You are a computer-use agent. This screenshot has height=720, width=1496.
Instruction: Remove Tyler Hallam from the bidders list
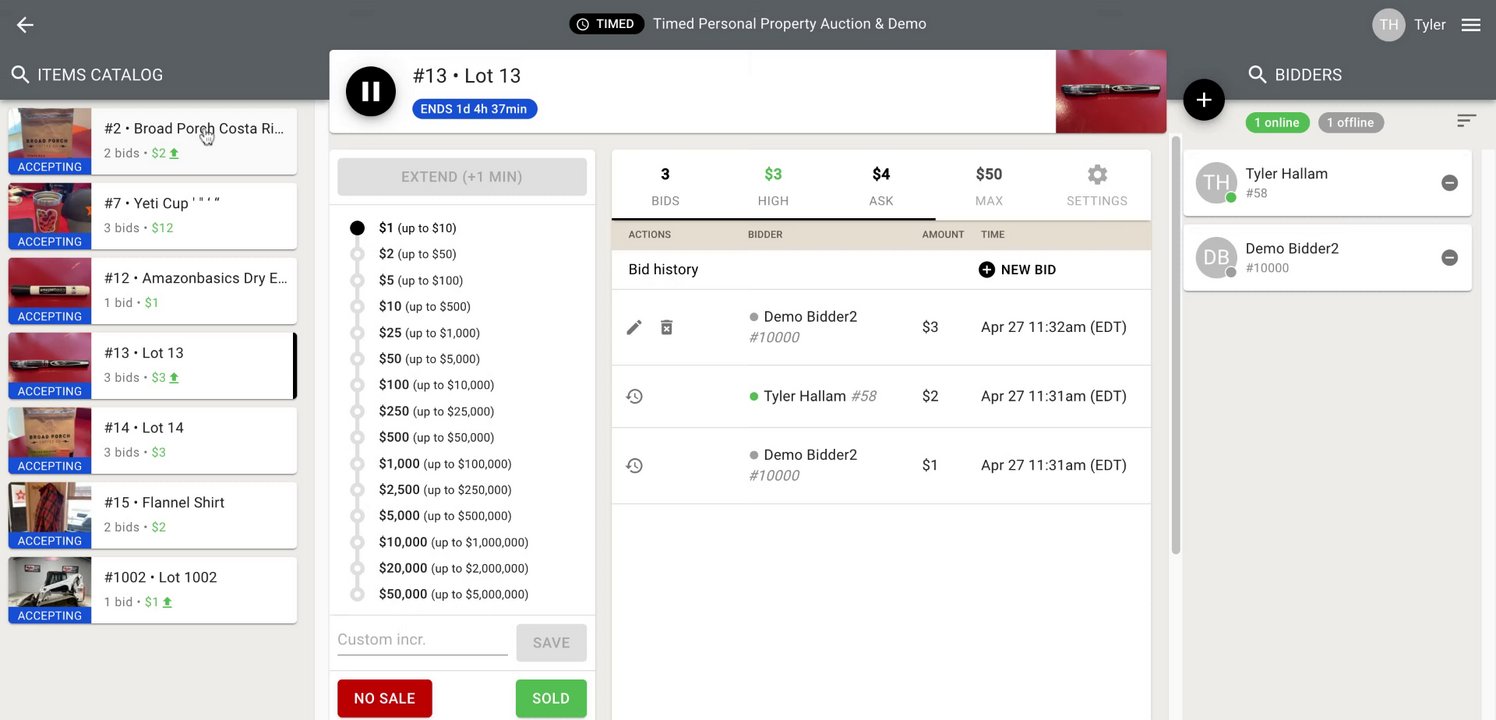(x=1449, y=183)
